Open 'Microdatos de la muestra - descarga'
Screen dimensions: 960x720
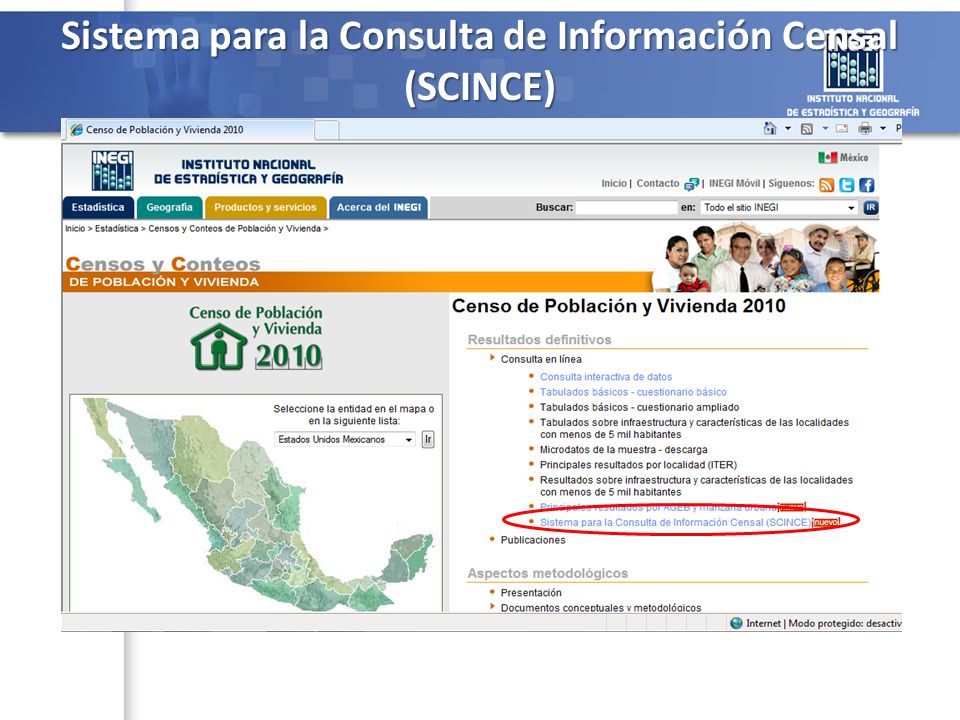(x=623, y=450)
